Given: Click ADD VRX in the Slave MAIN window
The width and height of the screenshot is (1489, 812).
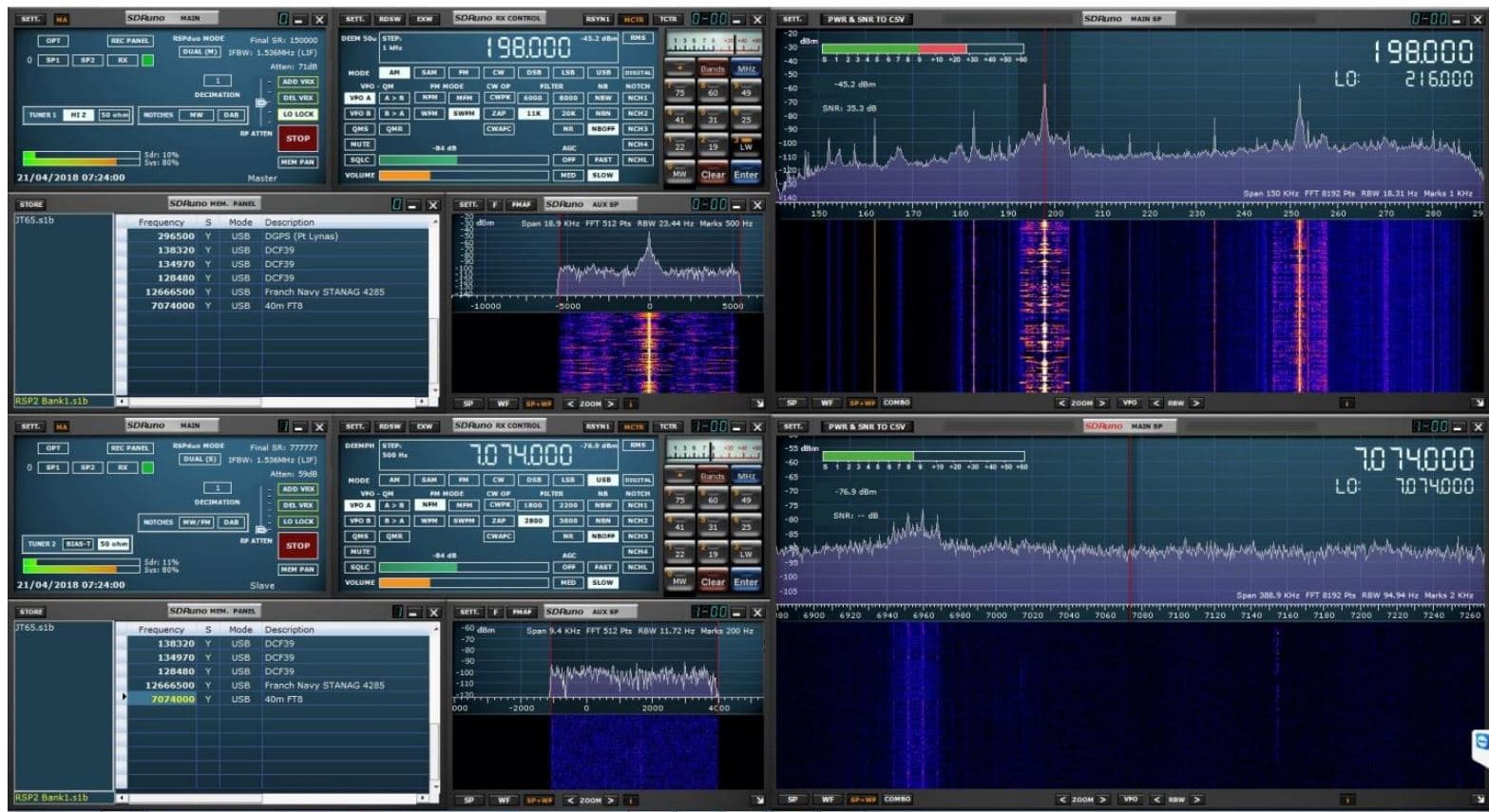Looking at the screenshot, I should (x=298, y=489).
